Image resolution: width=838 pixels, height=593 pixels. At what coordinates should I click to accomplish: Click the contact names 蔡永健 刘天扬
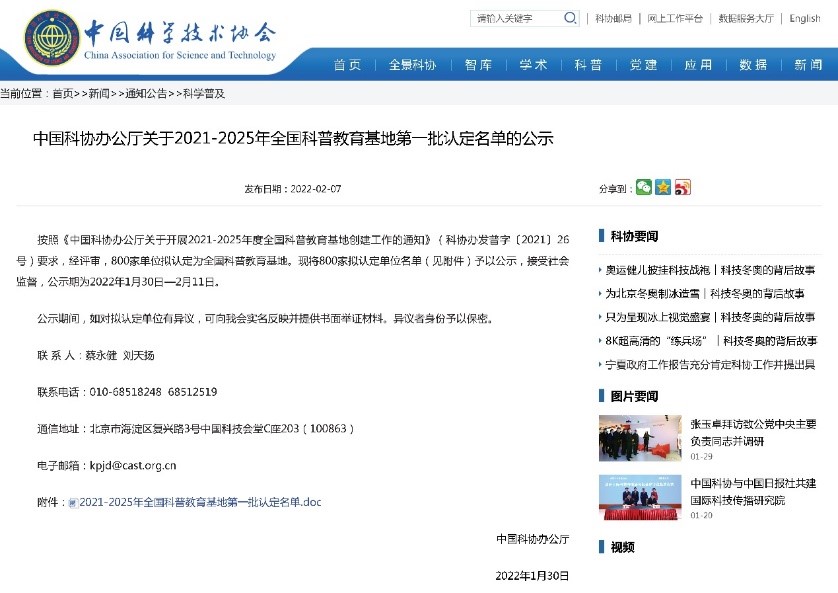120,355
